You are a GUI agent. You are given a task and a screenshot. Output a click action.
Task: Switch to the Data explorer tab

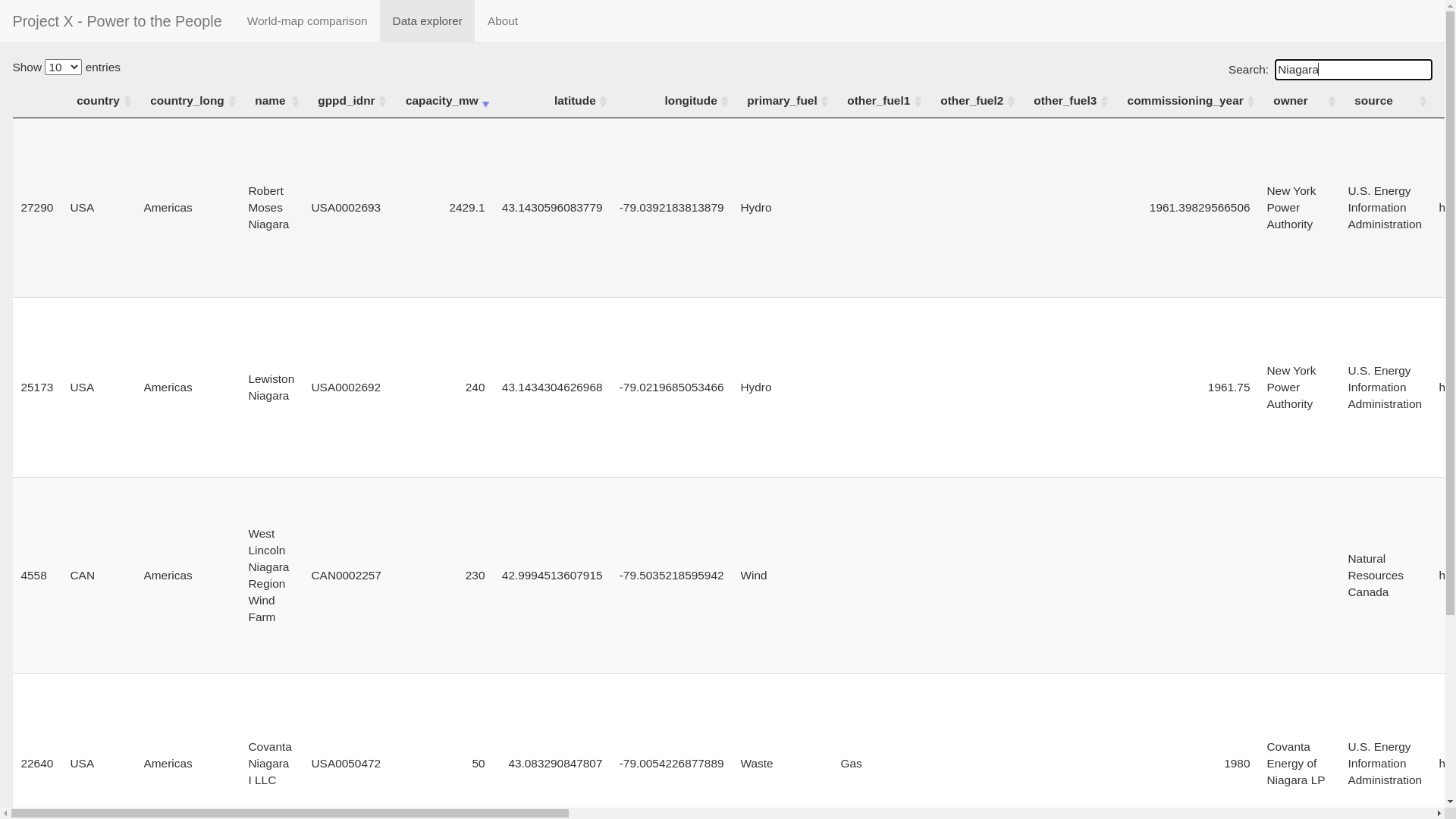(x=427, y=21)
